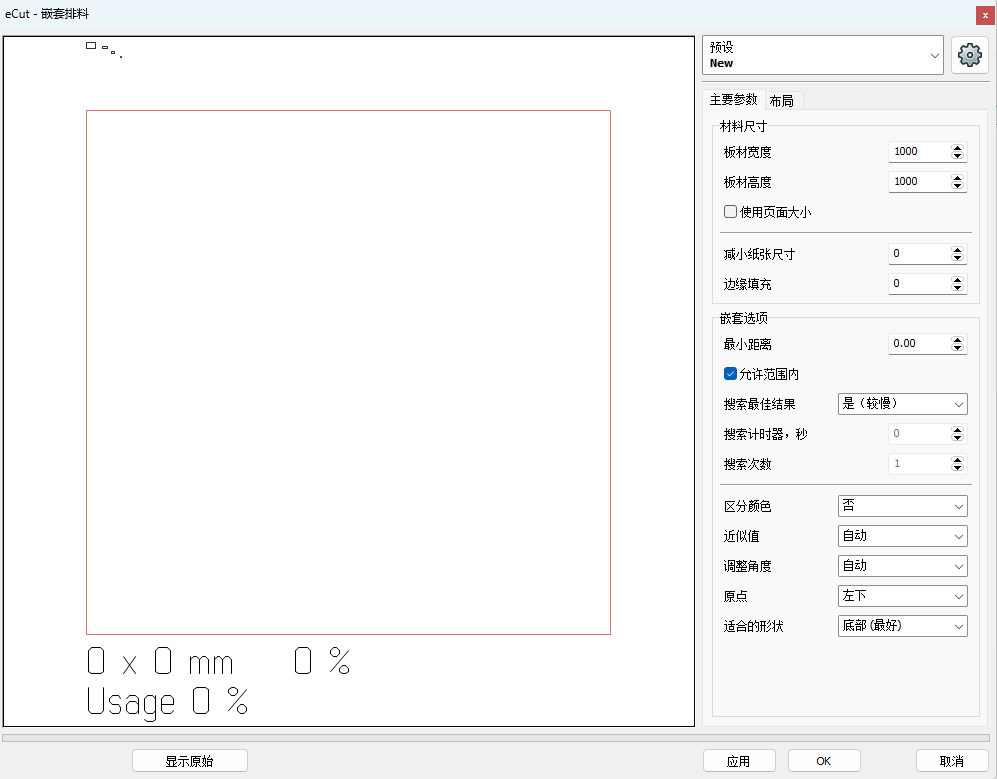Select the 主要参数 tab
Image resolution: width=997 pixels, height=779 pixels.
pyautogui.click(x=735, y=100)
